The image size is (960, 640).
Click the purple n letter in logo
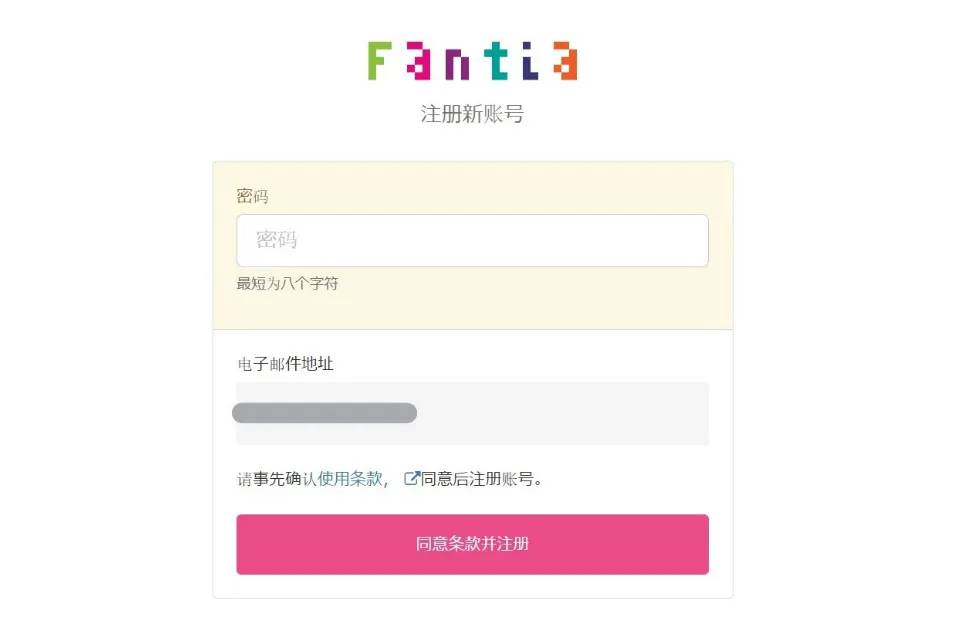pos(457,66)
